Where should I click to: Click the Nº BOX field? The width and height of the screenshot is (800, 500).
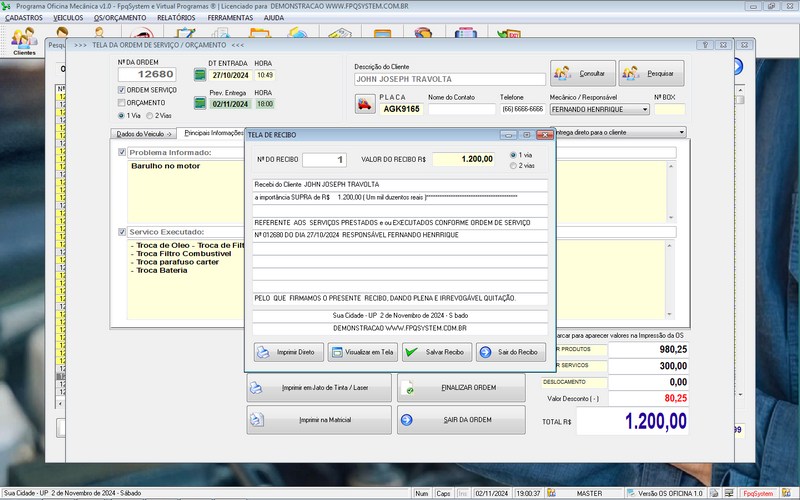[x=669, y=109]
